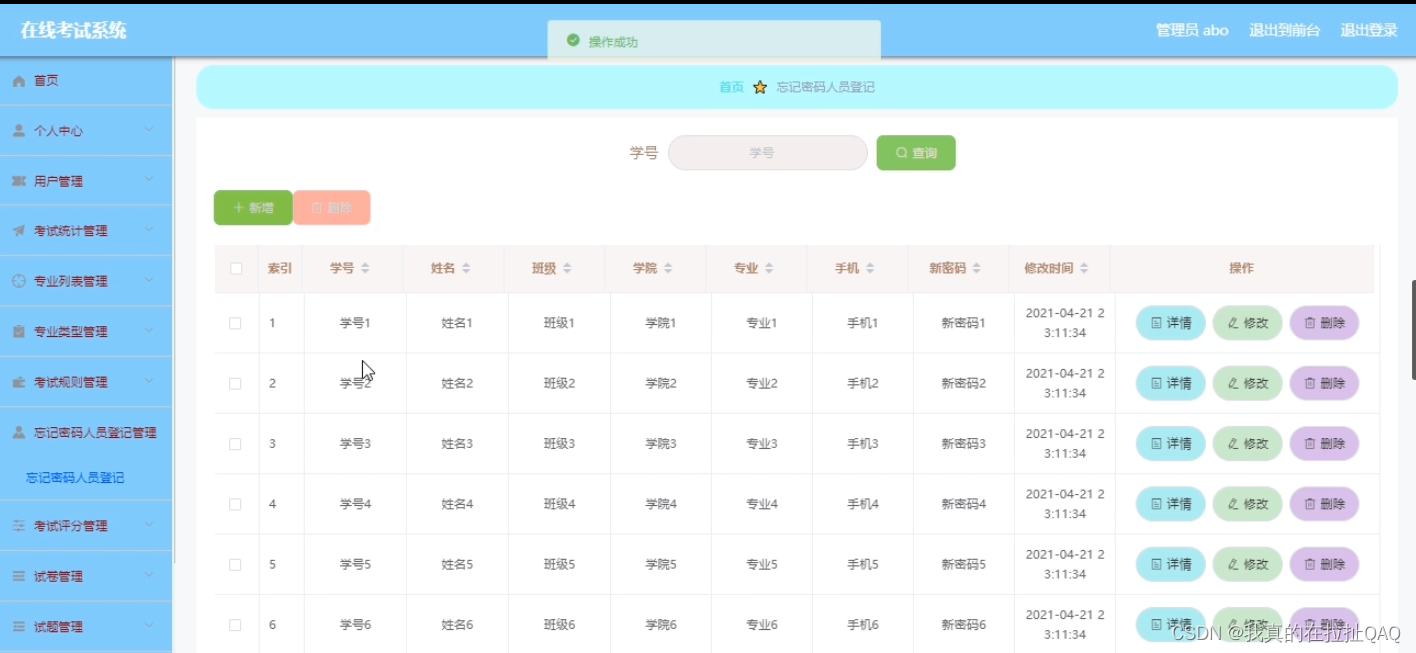The height and width of the screenshot is (653, 1416).
Task: Click the sidebar vertical scrollbar
Action: point(175,310)
